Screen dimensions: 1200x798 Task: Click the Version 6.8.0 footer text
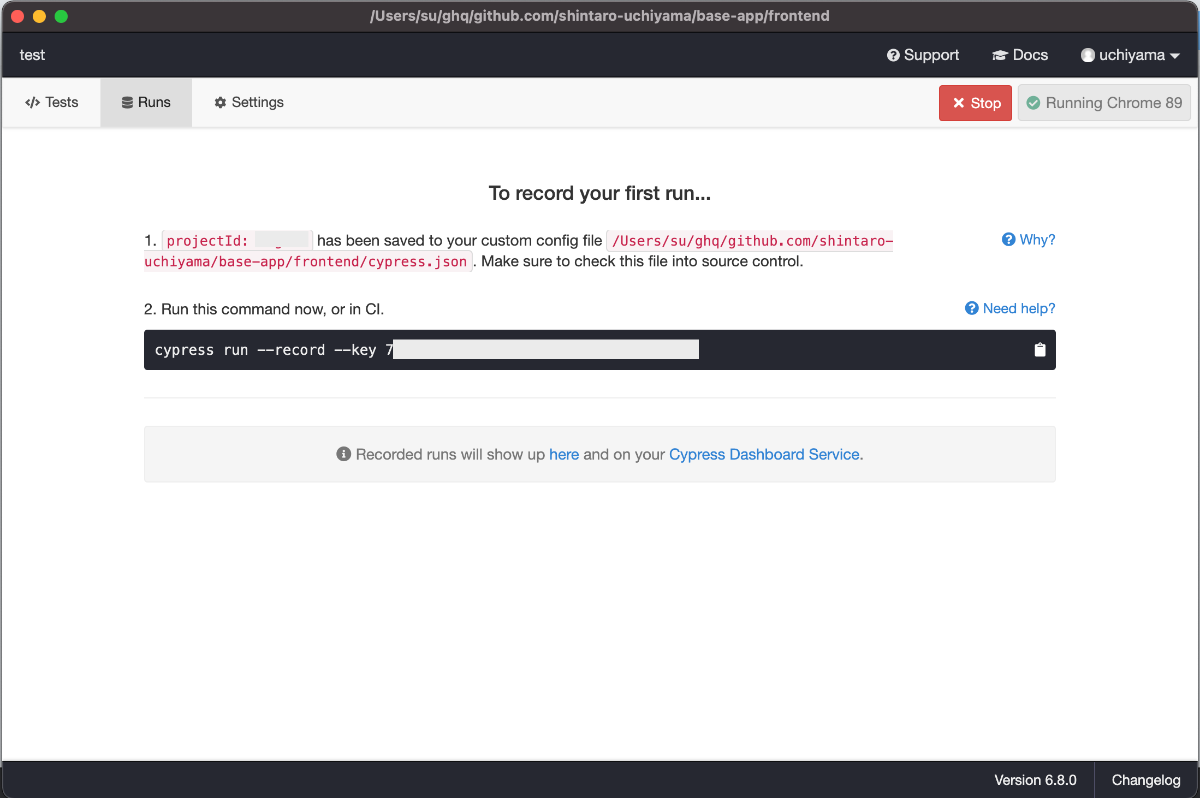[1035, 780]
